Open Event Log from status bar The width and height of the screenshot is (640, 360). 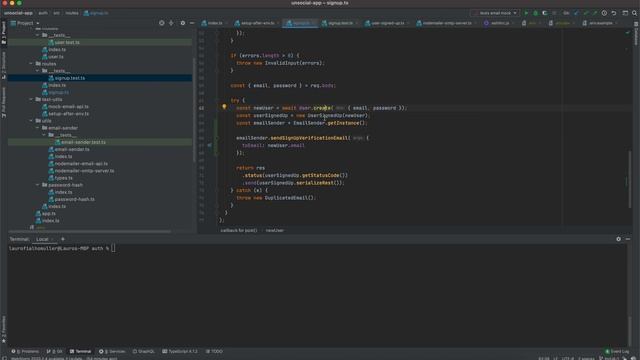[x=617, y=351]
